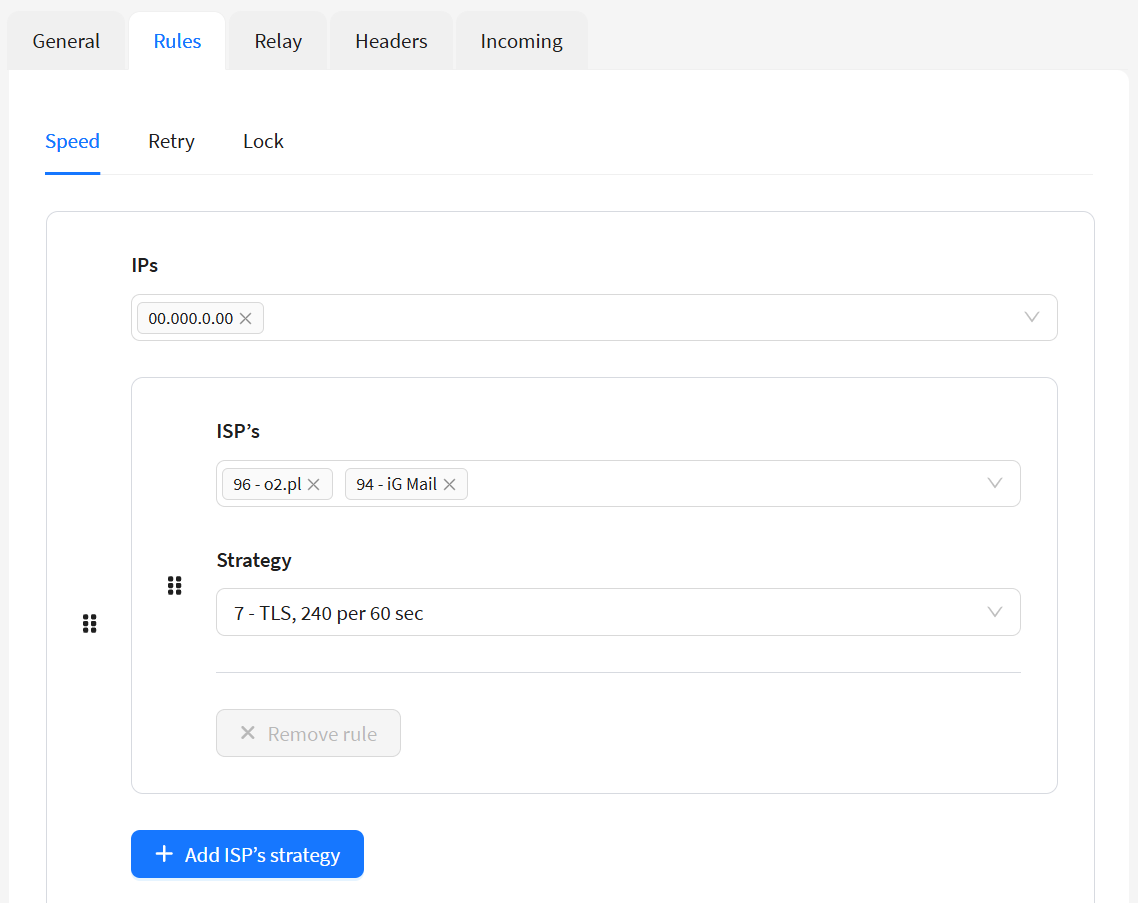Open the General tab
This screenshot has height=903, width=1138.
66,41
